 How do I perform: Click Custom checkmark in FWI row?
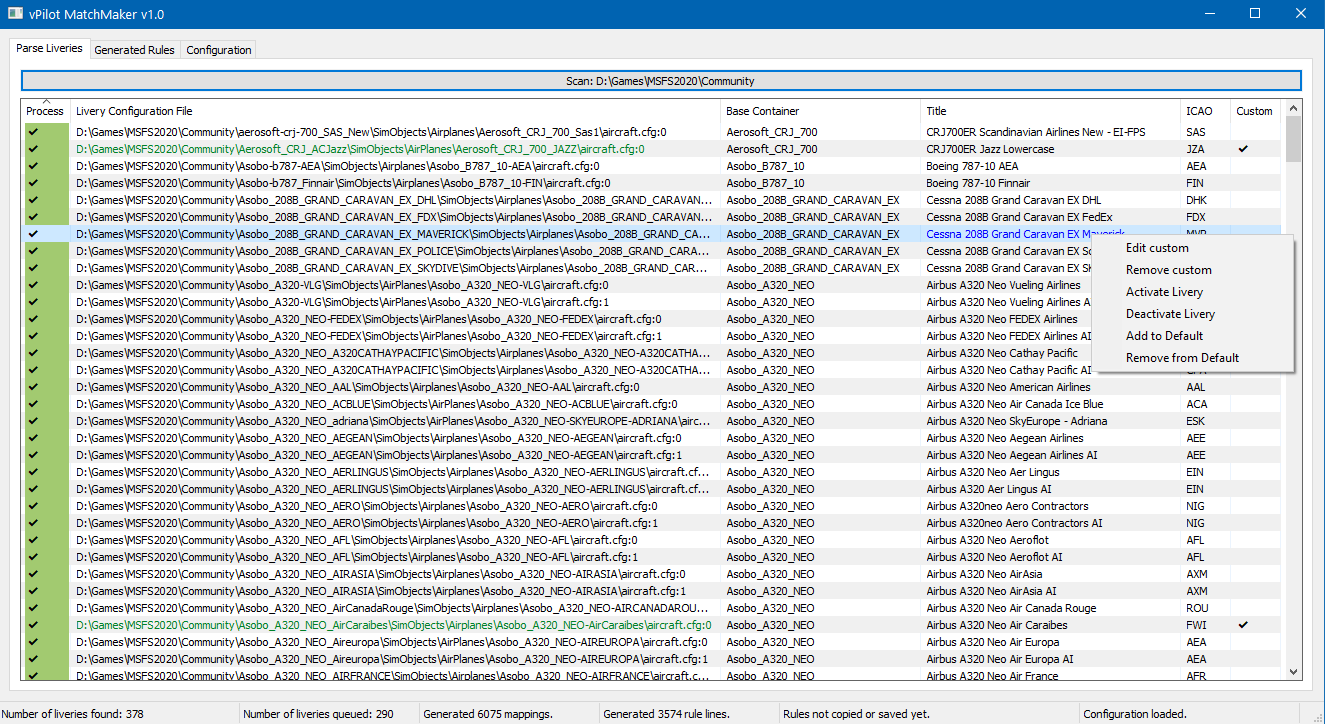(x=1243, y=625)
